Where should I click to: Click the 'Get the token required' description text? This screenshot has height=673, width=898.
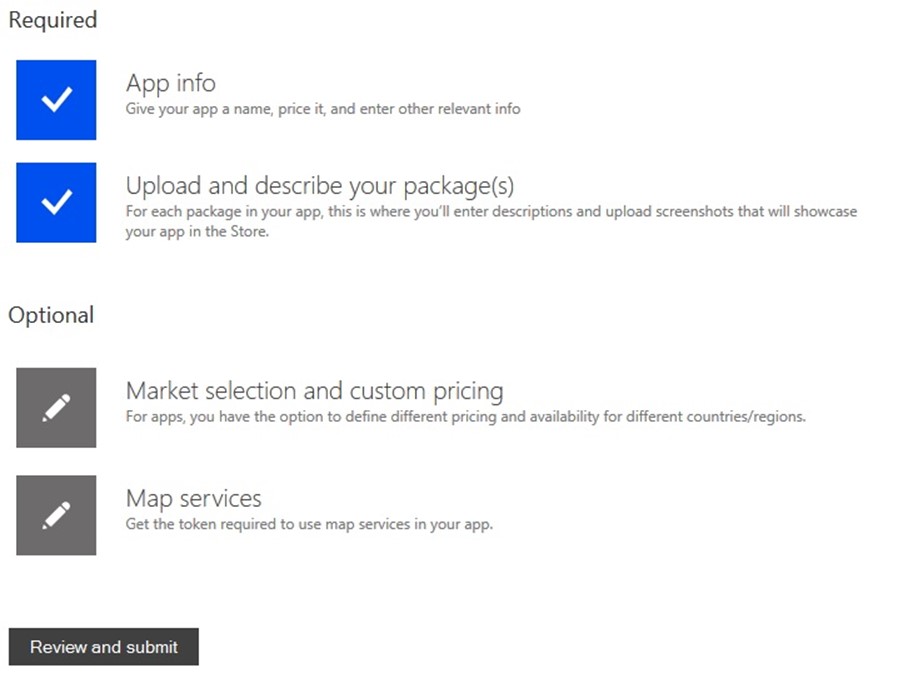[309, 524]
